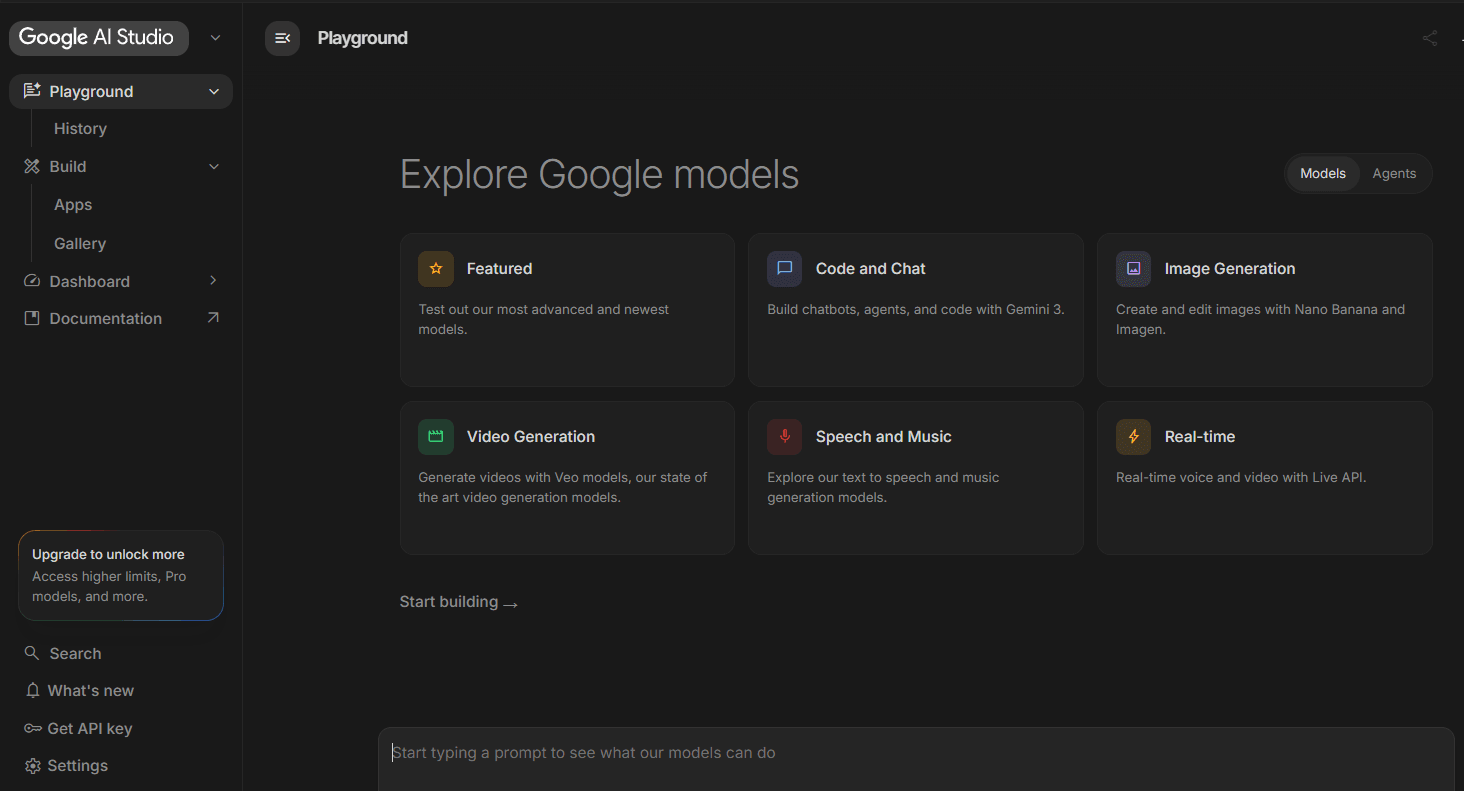The height and width of the screenshot is (791, 1464).
Task: Click the Dashboard gauge icon
Action: tap(32, 281)
